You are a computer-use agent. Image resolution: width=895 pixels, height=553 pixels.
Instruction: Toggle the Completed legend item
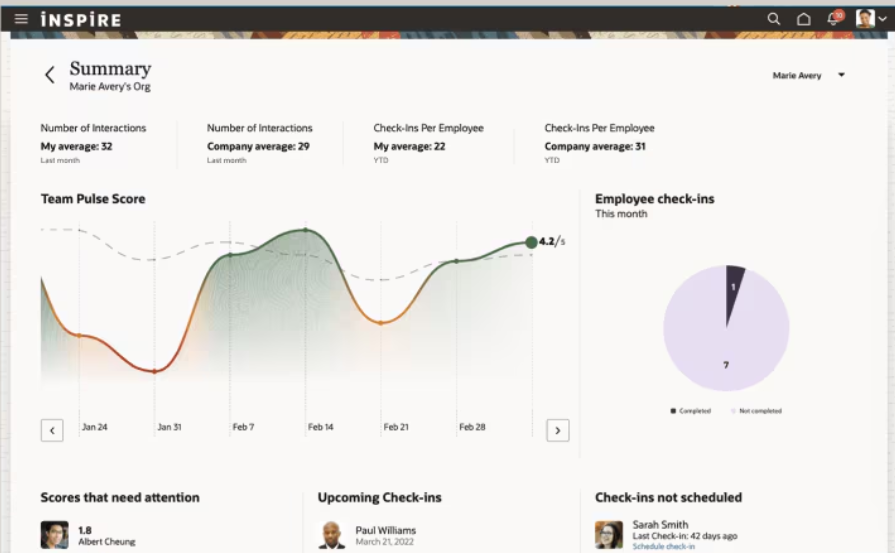click(691, 411)
